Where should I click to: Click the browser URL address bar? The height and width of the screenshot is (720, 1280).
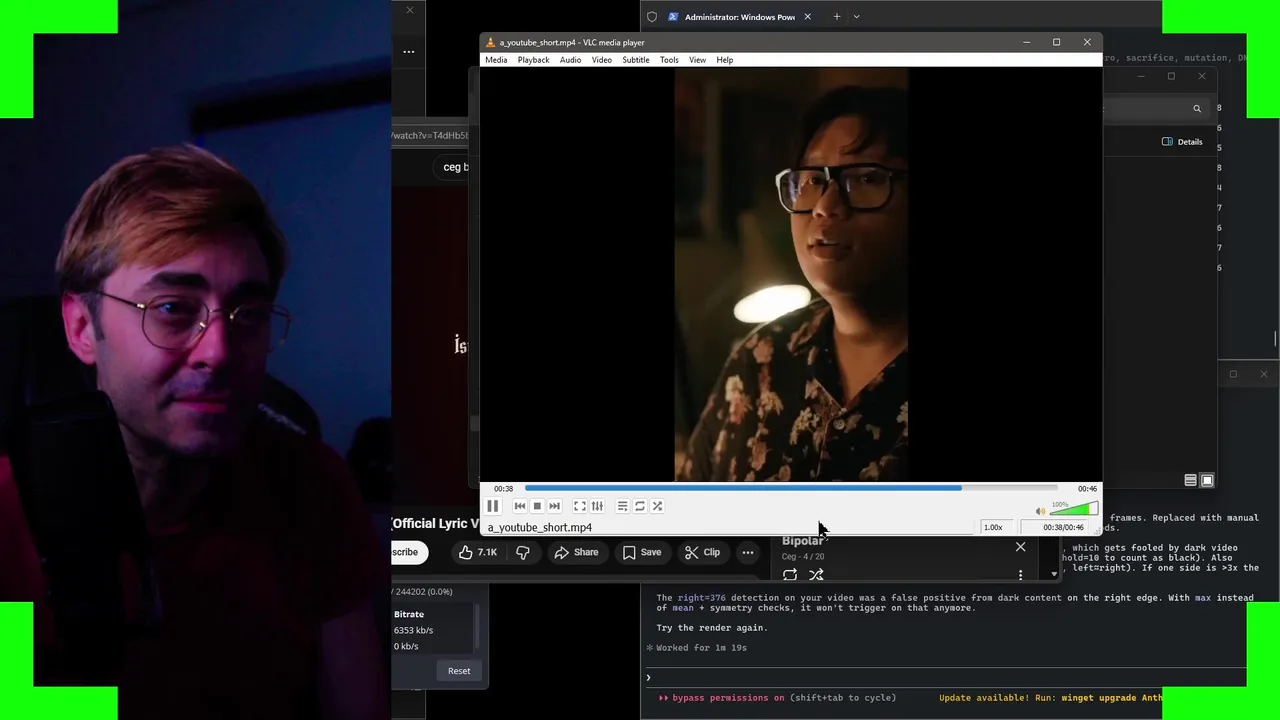(x=430, y=135)
